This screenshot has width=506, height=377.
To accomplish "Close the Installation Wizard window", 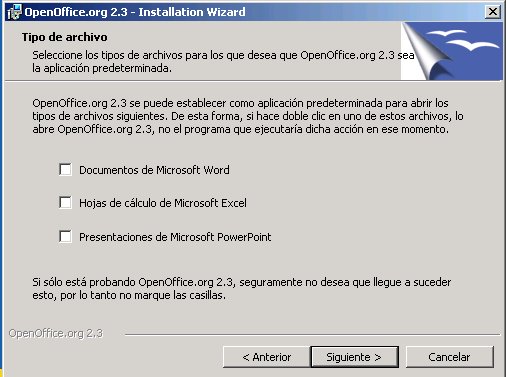I will (x=493, y=12).
